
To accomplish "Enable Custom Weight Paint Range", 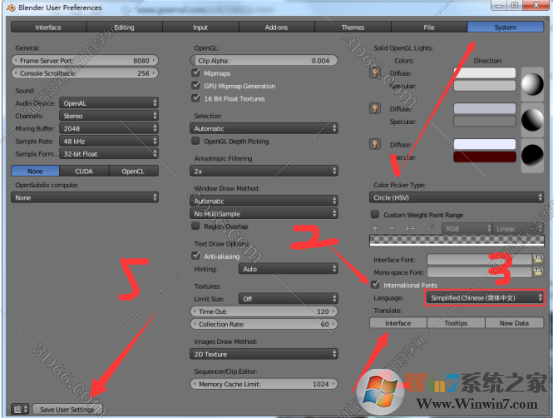I will [x=375, y=214].
